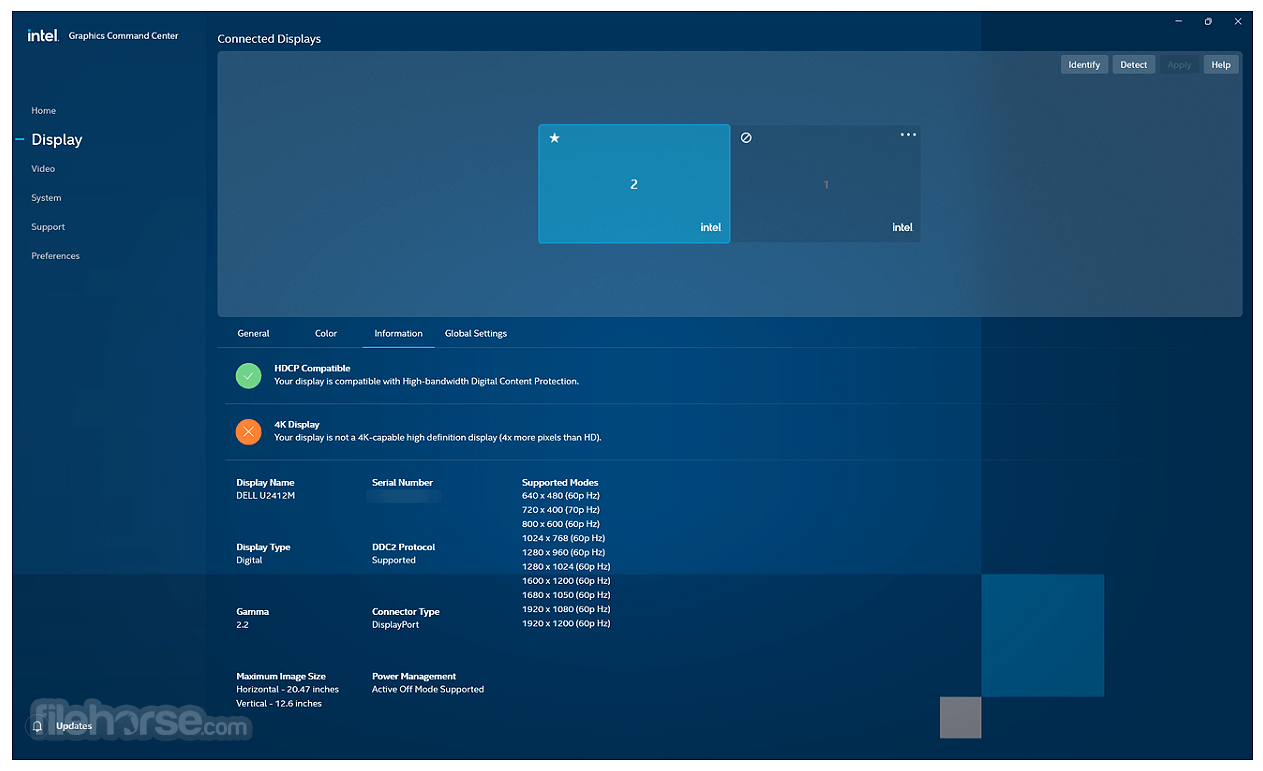1263x771 pixels.
Task: Minimize the Graphics Command Center window
Action: 1178,21
